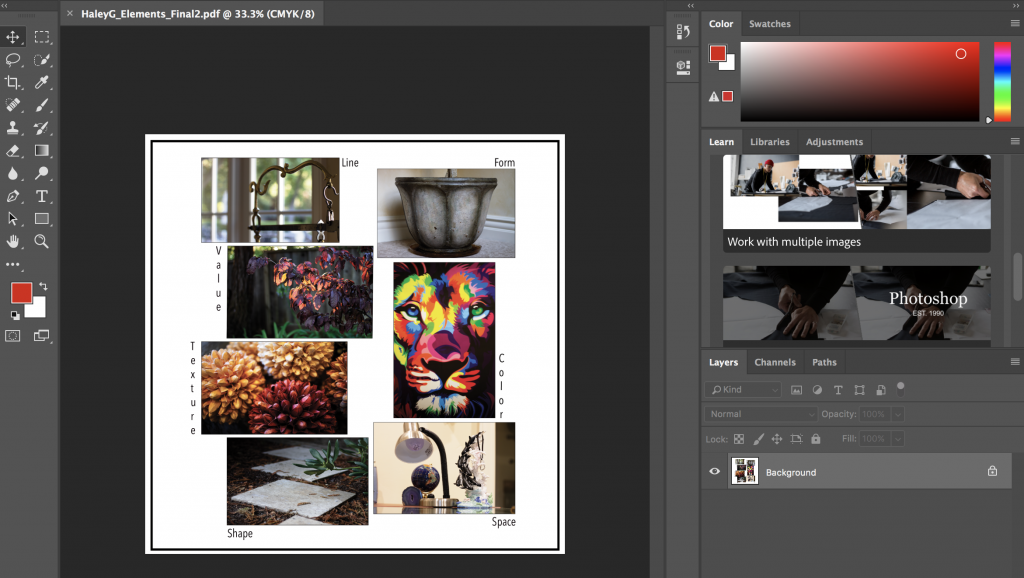The height and width of the screenshot is (578, 1024).
Task: Select the Lasso tool
Action: (13, 60)
